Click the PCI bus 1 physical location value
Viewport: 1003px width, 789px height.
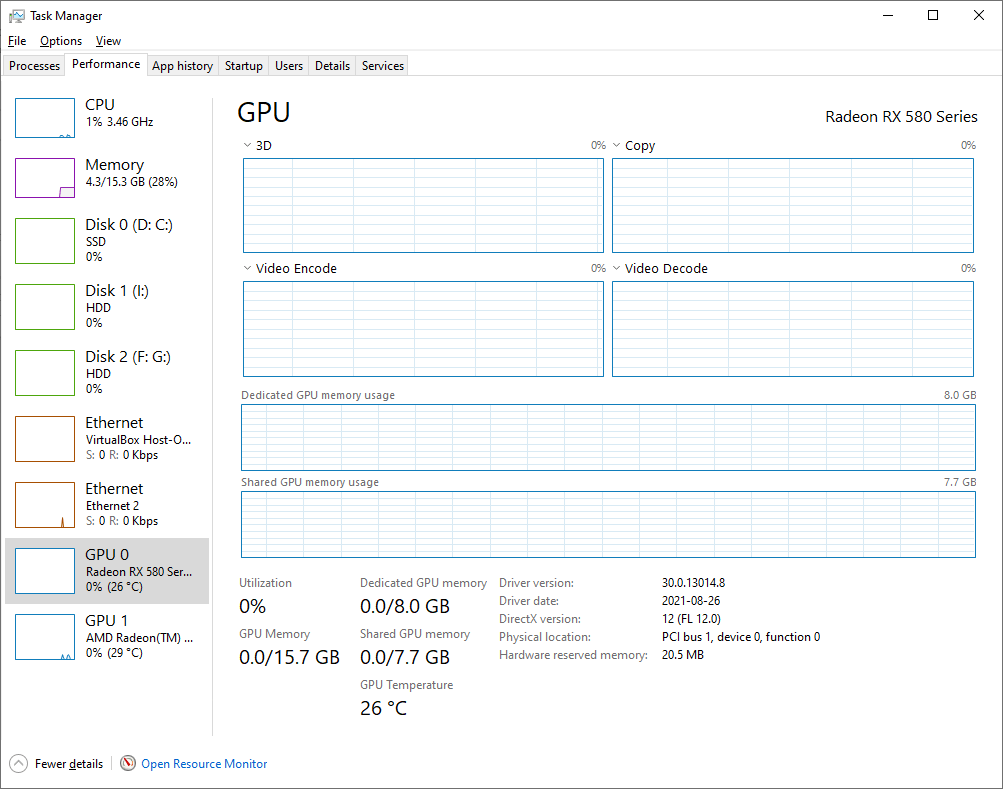pos(741,637)
